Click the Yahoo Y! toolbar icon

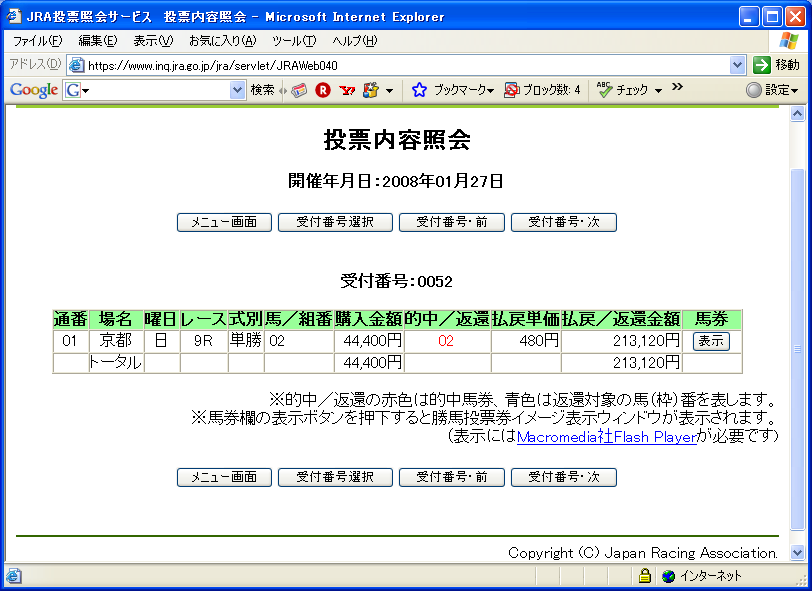point(347,90)
